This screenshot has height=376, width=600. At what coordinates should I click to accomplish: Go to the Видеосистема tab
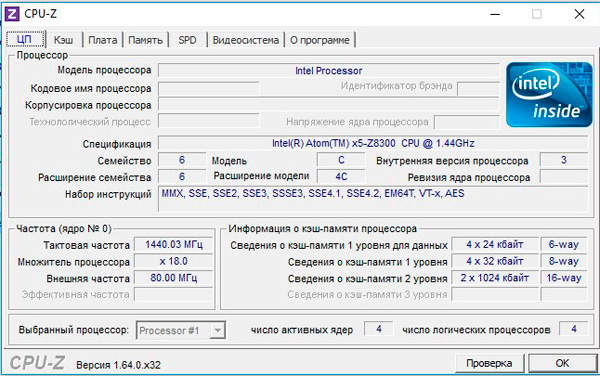pos(246,40)
